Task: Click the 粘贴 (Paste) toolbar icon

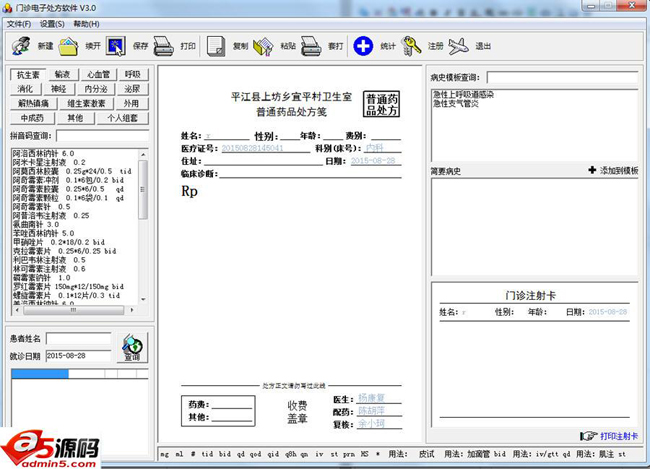Action: [264, 45]
